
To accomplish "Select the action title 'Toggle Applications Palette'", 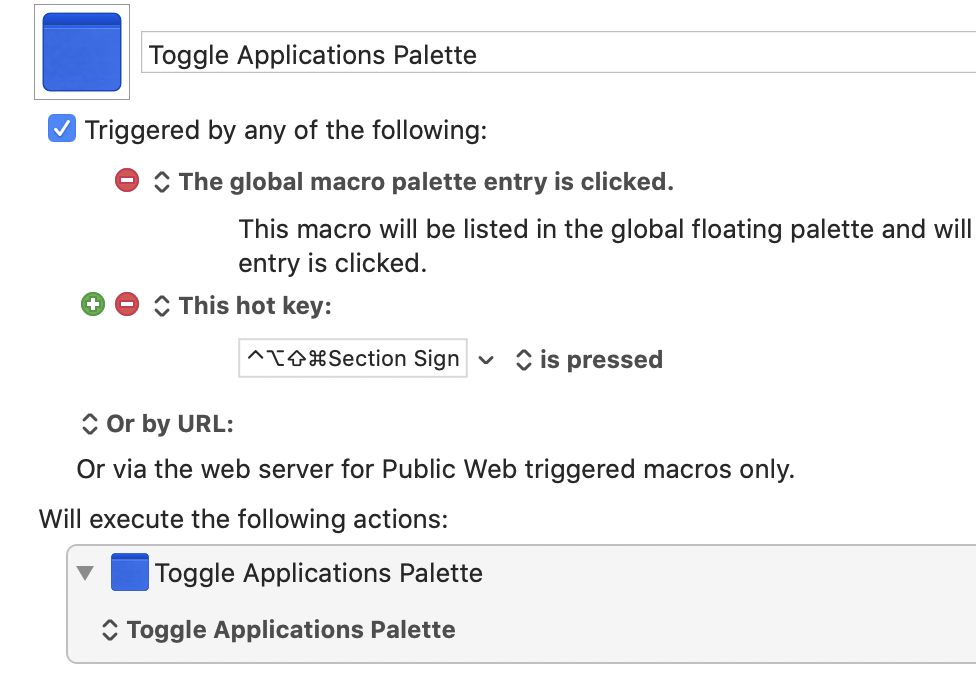I will pos(319,573).
